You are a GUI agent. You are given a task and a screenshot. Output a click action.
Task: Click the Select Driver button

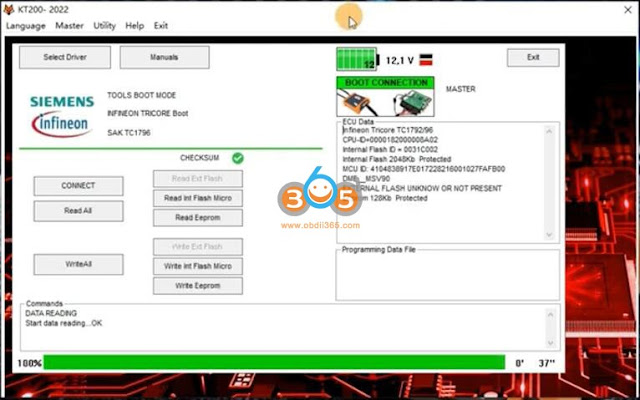click(65, 57)
